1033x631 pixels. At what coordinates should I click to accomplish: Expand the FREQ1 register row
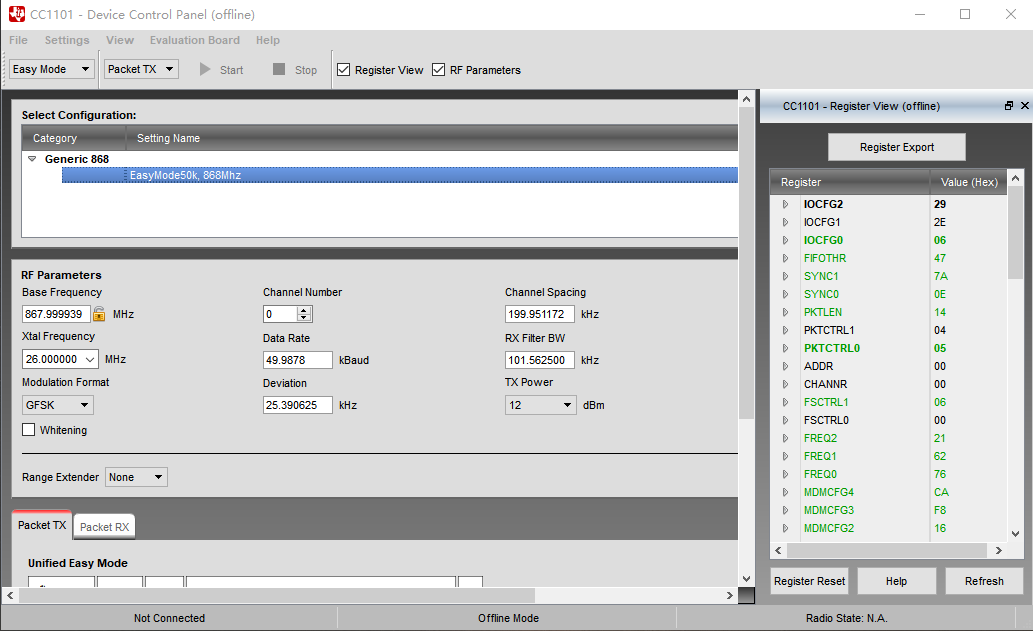(785, 456)
